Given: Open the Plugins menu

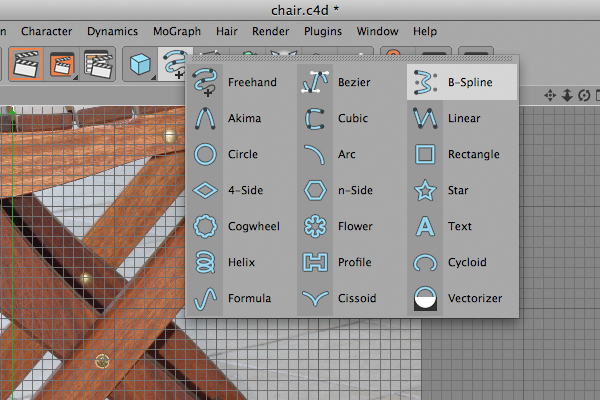Looking at the screenshot, I should (x=323, y=31).
